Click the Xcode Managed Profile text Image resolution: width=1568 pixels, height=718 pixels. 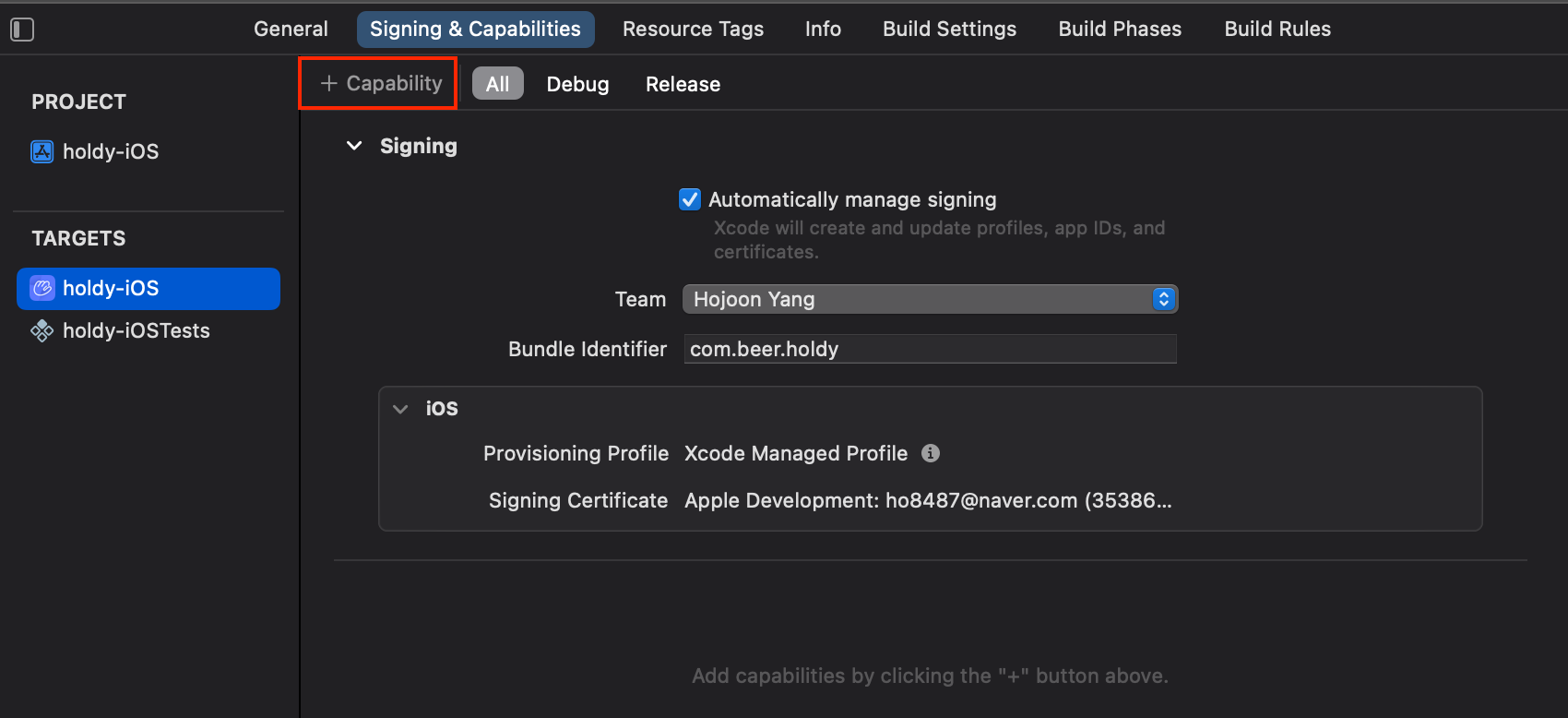(x=796, y=453)
